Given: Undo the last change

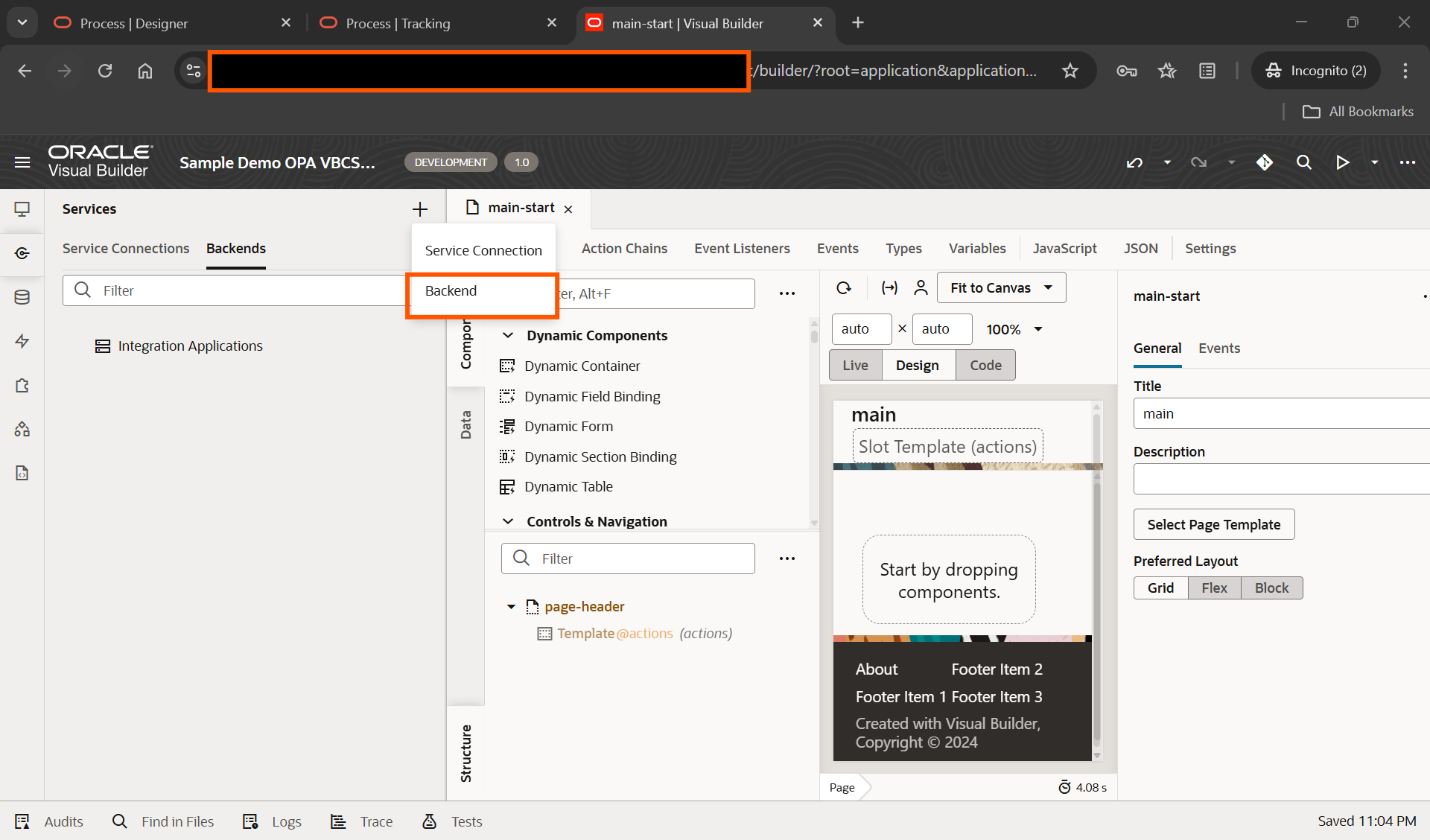Looking at the screenshot, I should 1134,162.
